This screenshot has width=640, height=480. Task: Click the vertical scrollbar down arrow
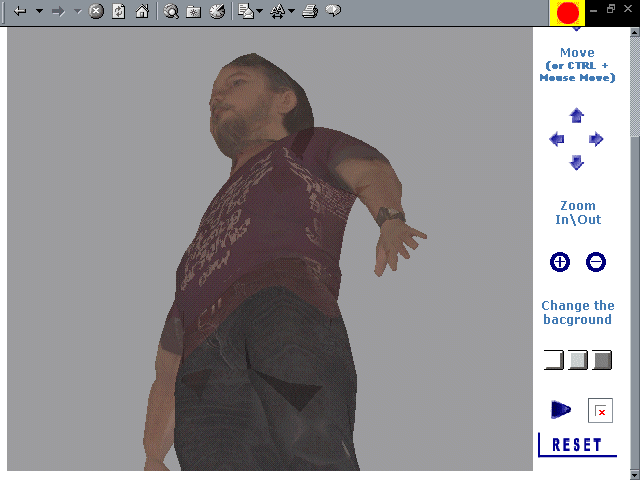[634, 473]
